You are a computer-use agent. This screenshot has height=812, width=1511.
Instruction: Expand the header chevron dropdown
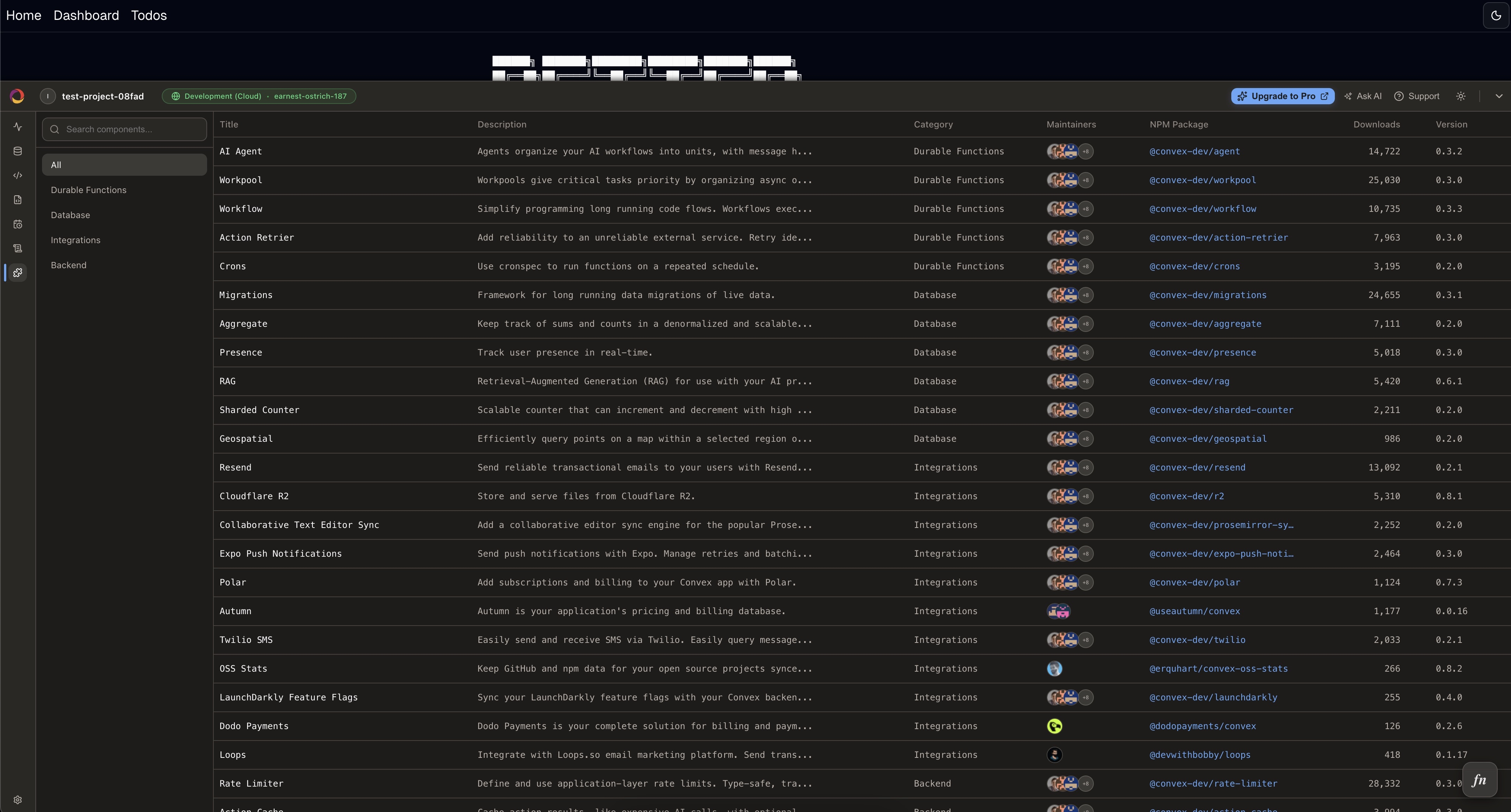[x=1499, y=96]
